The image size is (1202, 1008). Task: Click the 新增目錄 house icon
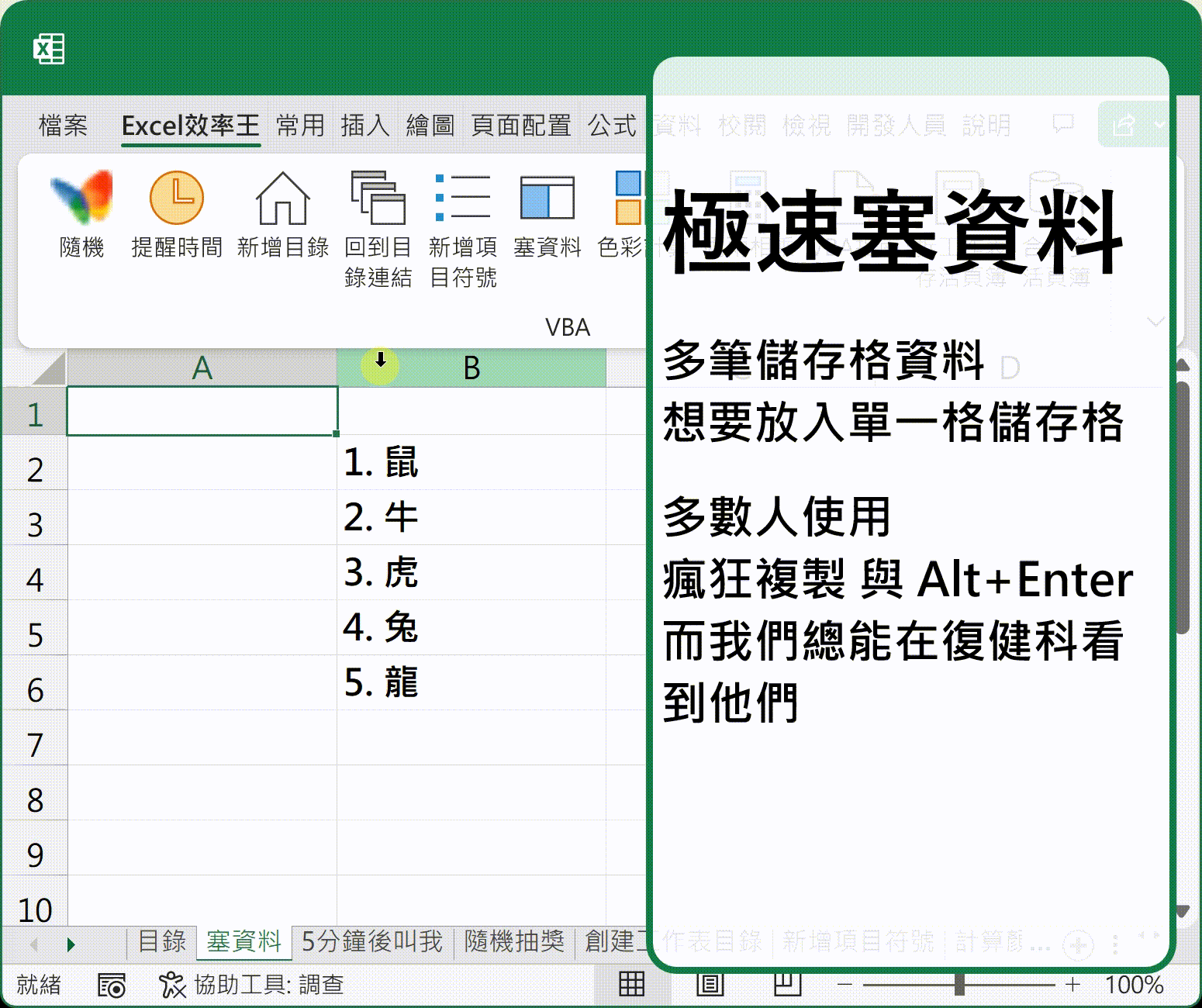tap(282, 199)
